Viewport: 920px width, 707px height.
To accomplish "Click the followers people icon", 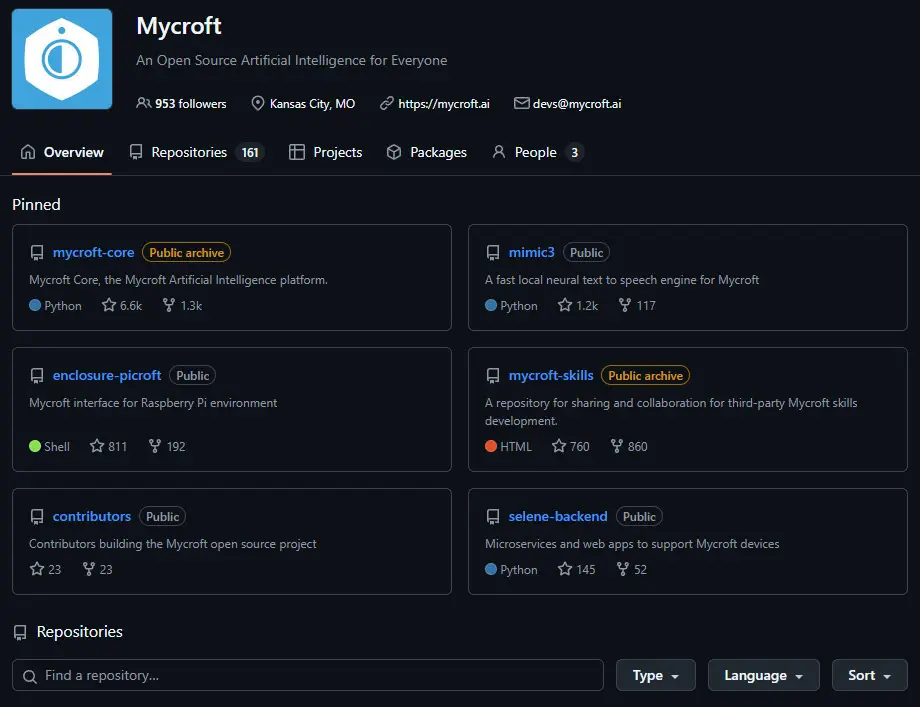I will [143, 103].
